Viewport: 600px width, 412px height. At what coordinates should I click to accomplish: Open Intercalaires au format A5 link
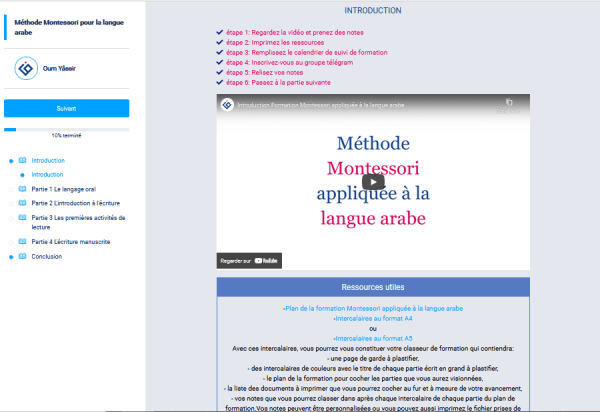374,338
